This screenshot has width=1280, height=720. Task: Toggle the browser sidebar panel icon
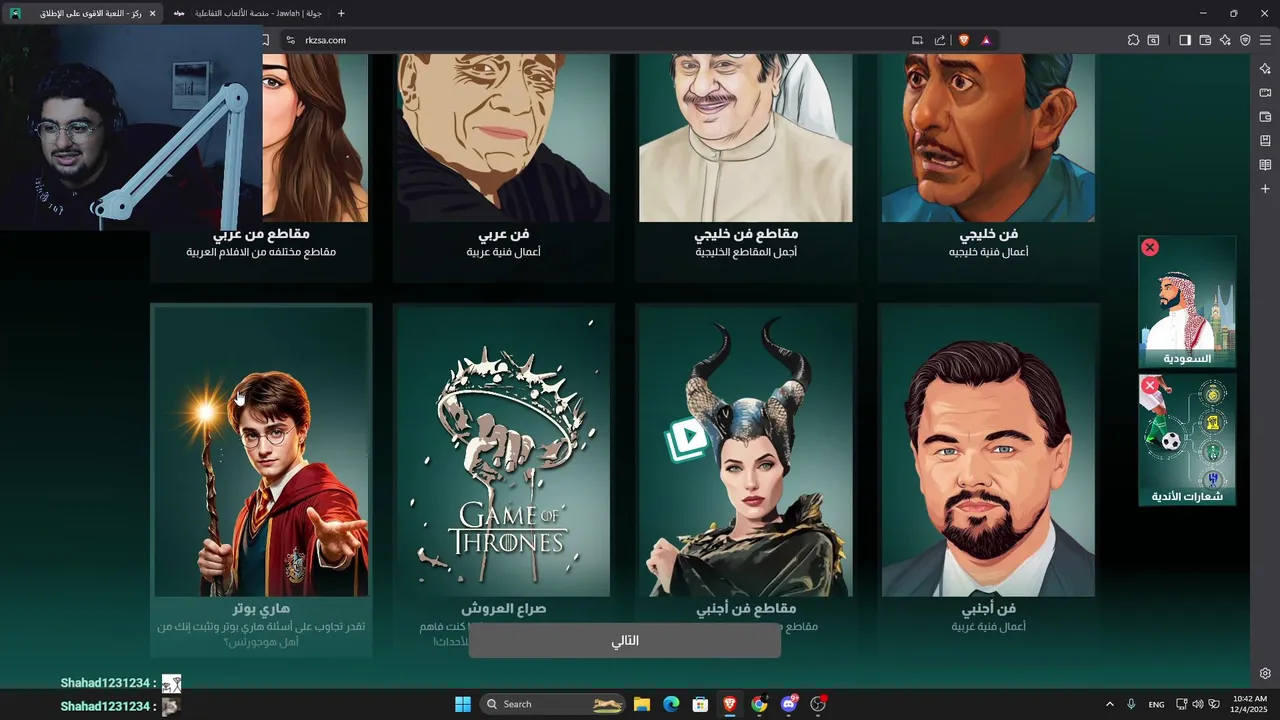click(1185, 40)
